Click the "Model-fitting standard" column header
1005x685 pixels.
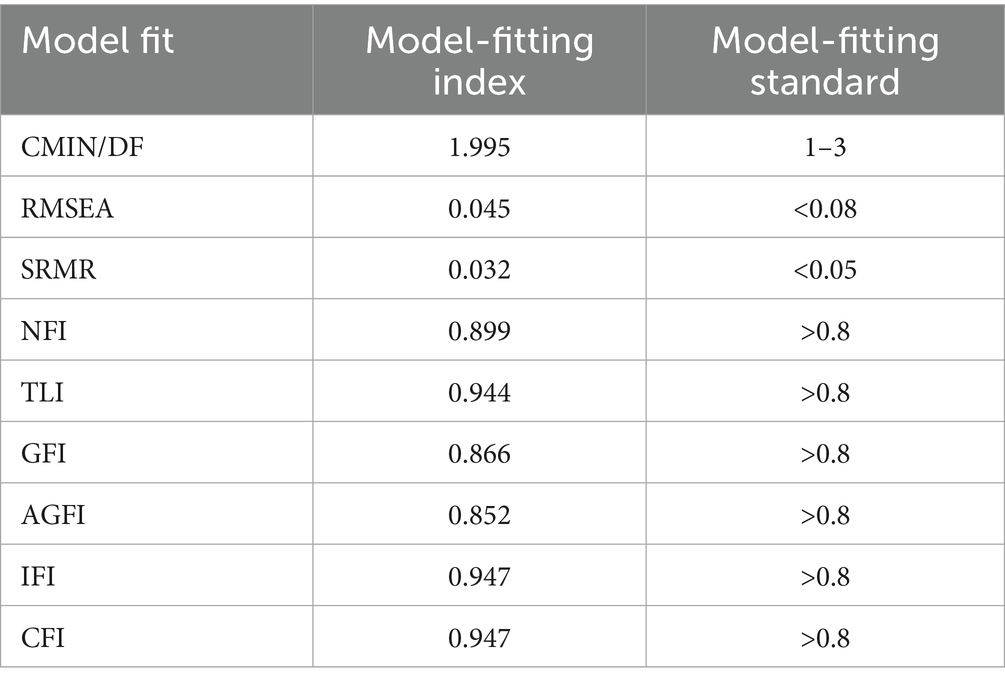coord(824,60)
